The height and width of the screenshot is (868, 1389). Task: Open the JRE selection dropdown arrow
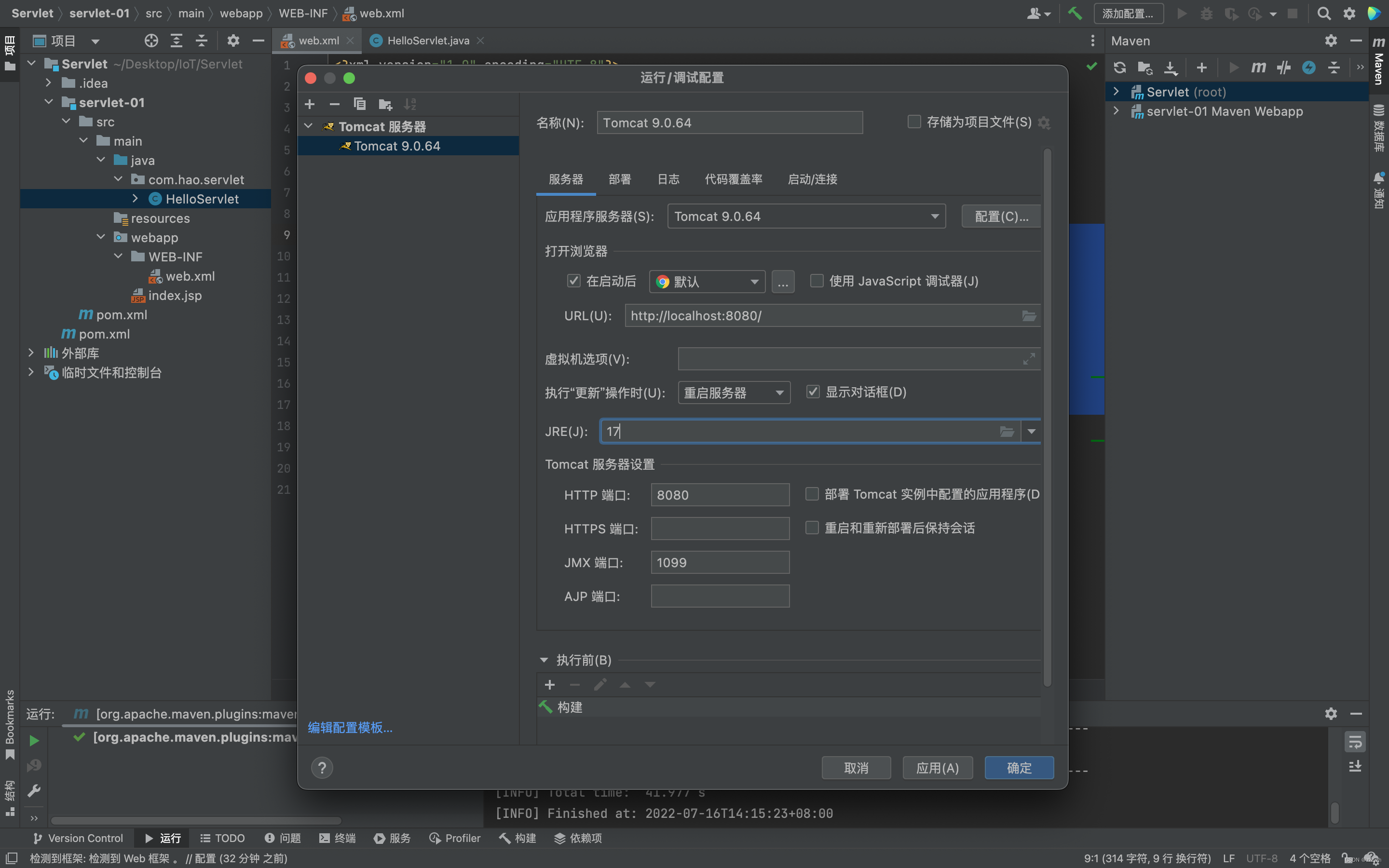click(x=1032, y=431)
